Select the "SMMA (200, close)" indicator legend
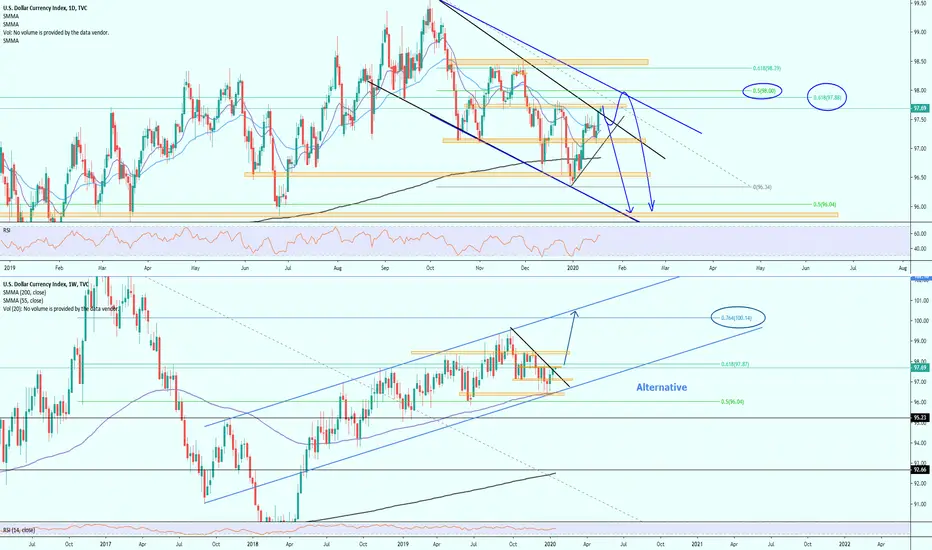The width and height of the screenshot is (932, 550). coord(24,293)
